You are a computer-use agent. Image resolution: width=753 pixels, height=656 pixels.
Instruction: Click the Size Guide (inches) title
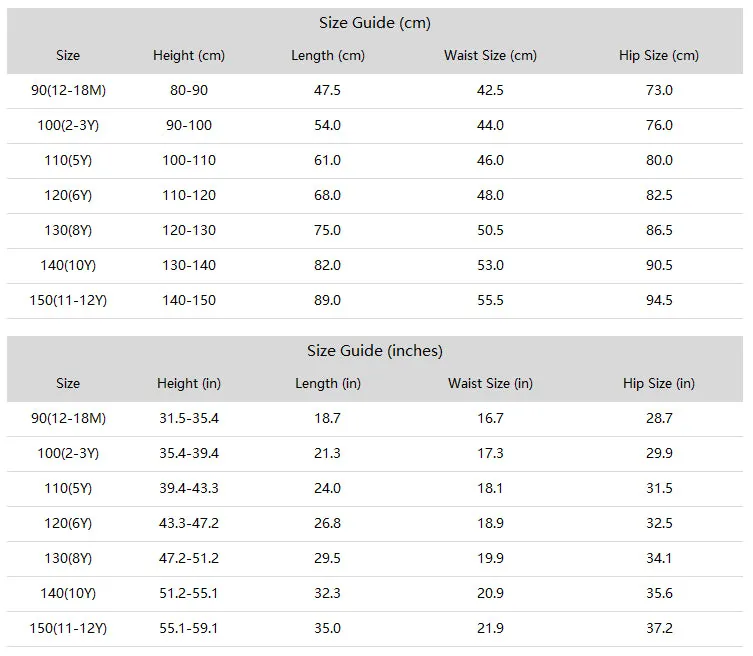click(x=375, y=351)
